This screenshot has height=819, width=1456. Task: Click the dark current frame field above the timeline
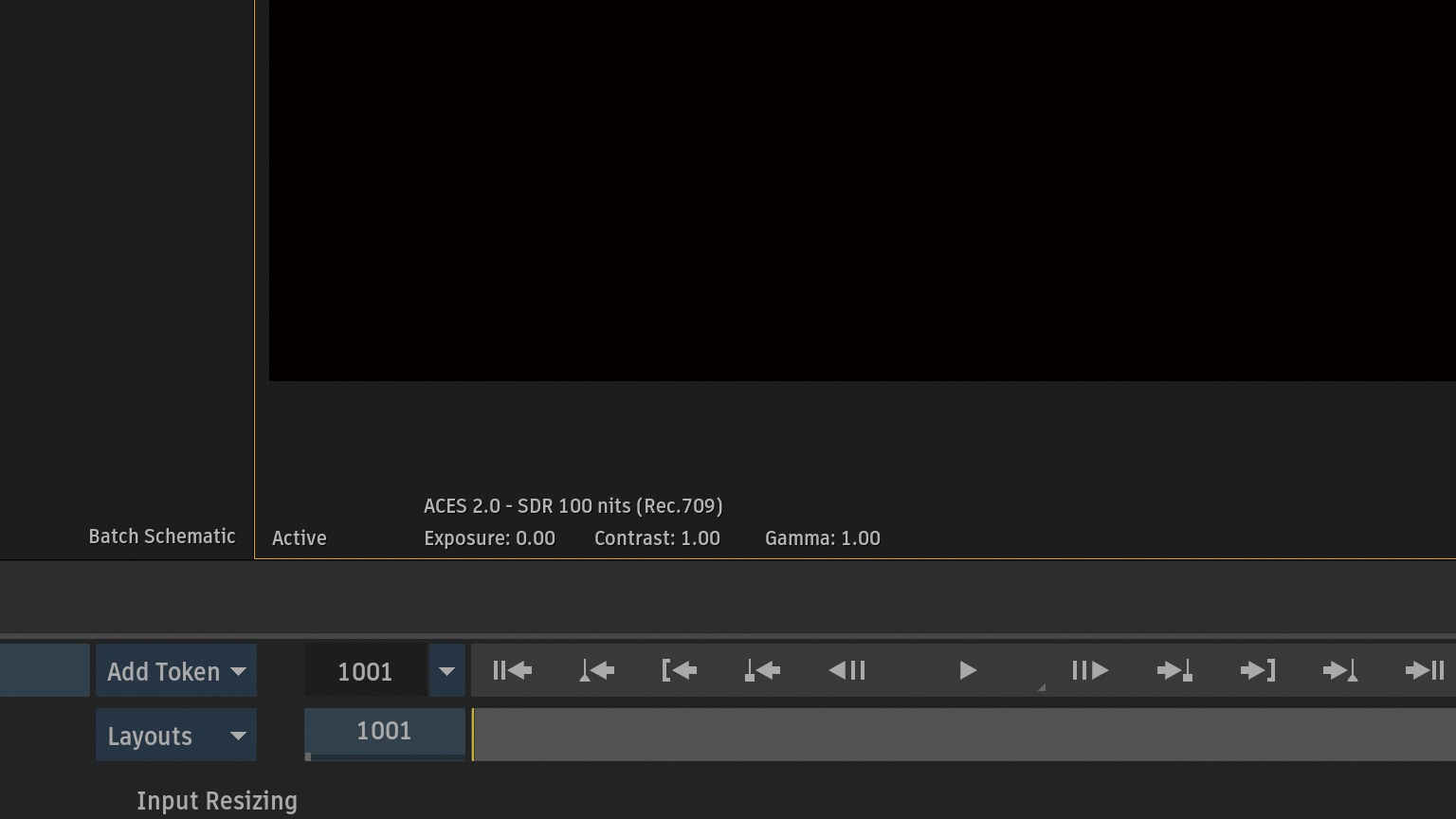pyautogui.click(x=365, y=671)
